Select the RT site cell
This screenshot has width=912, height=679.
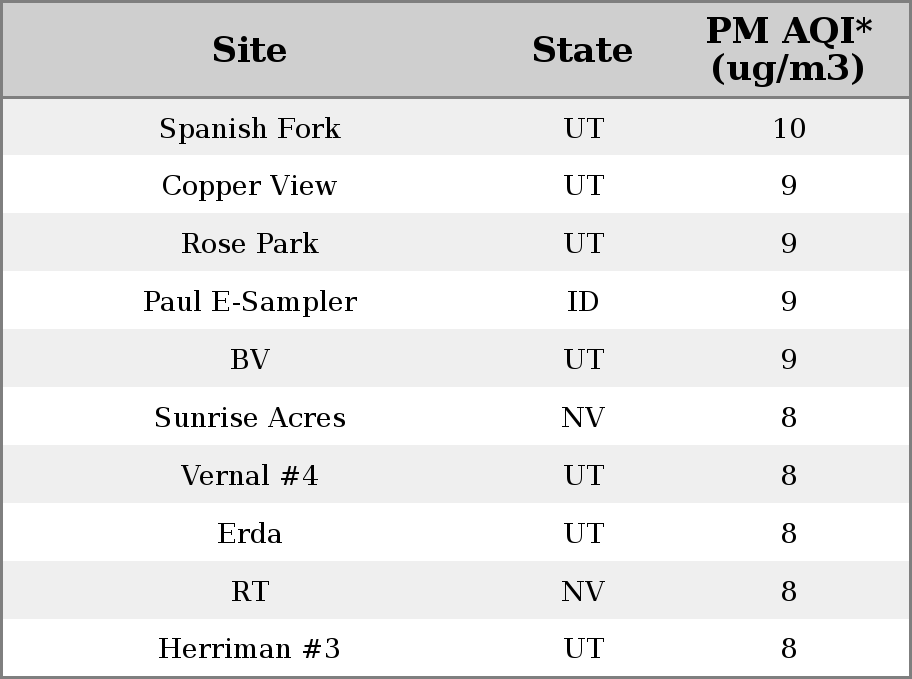[250, 592]
